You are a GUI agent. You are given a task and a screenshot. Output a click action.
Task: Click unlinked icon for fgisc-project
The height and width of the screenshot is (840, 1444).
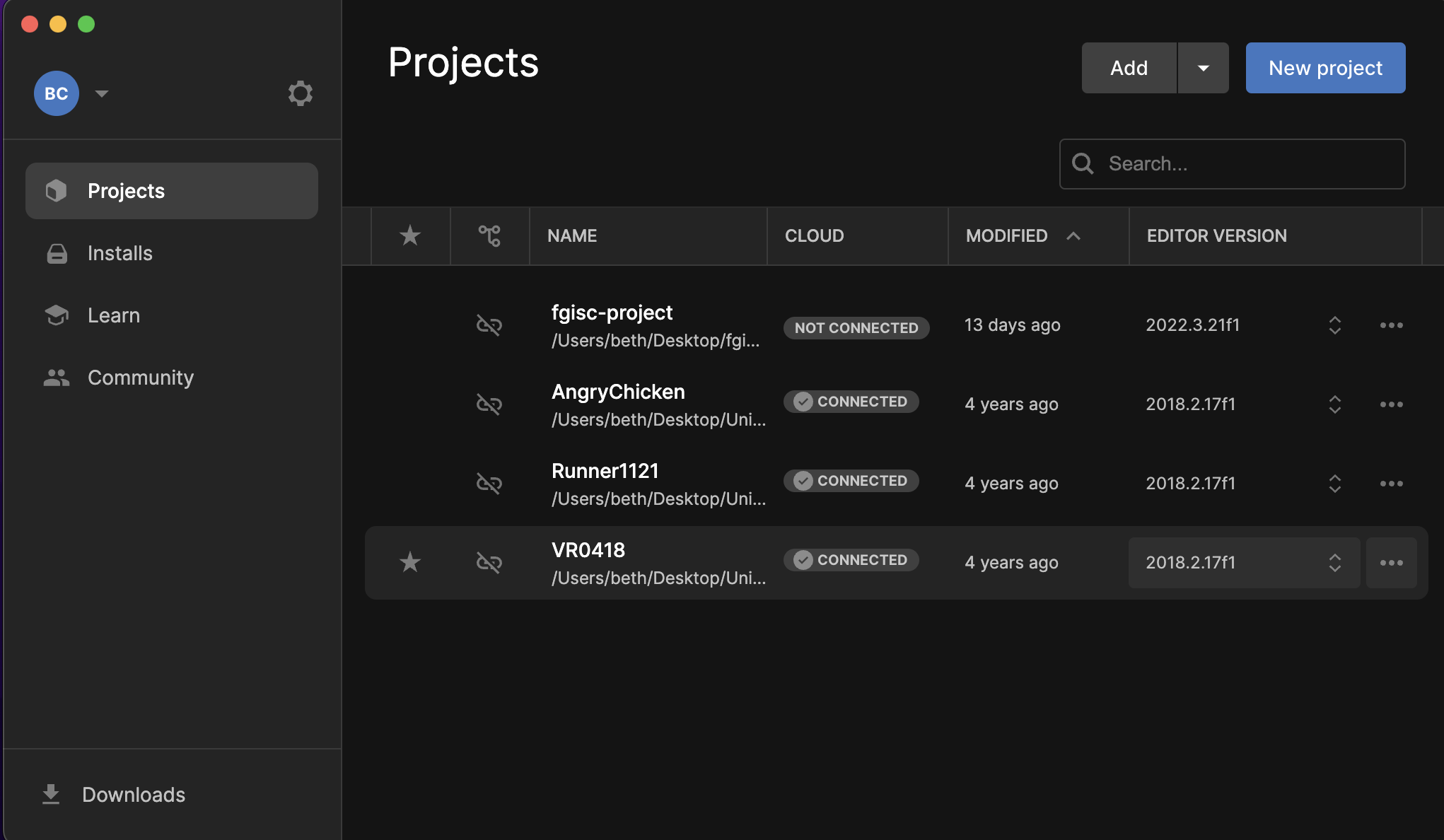point(489,325)
